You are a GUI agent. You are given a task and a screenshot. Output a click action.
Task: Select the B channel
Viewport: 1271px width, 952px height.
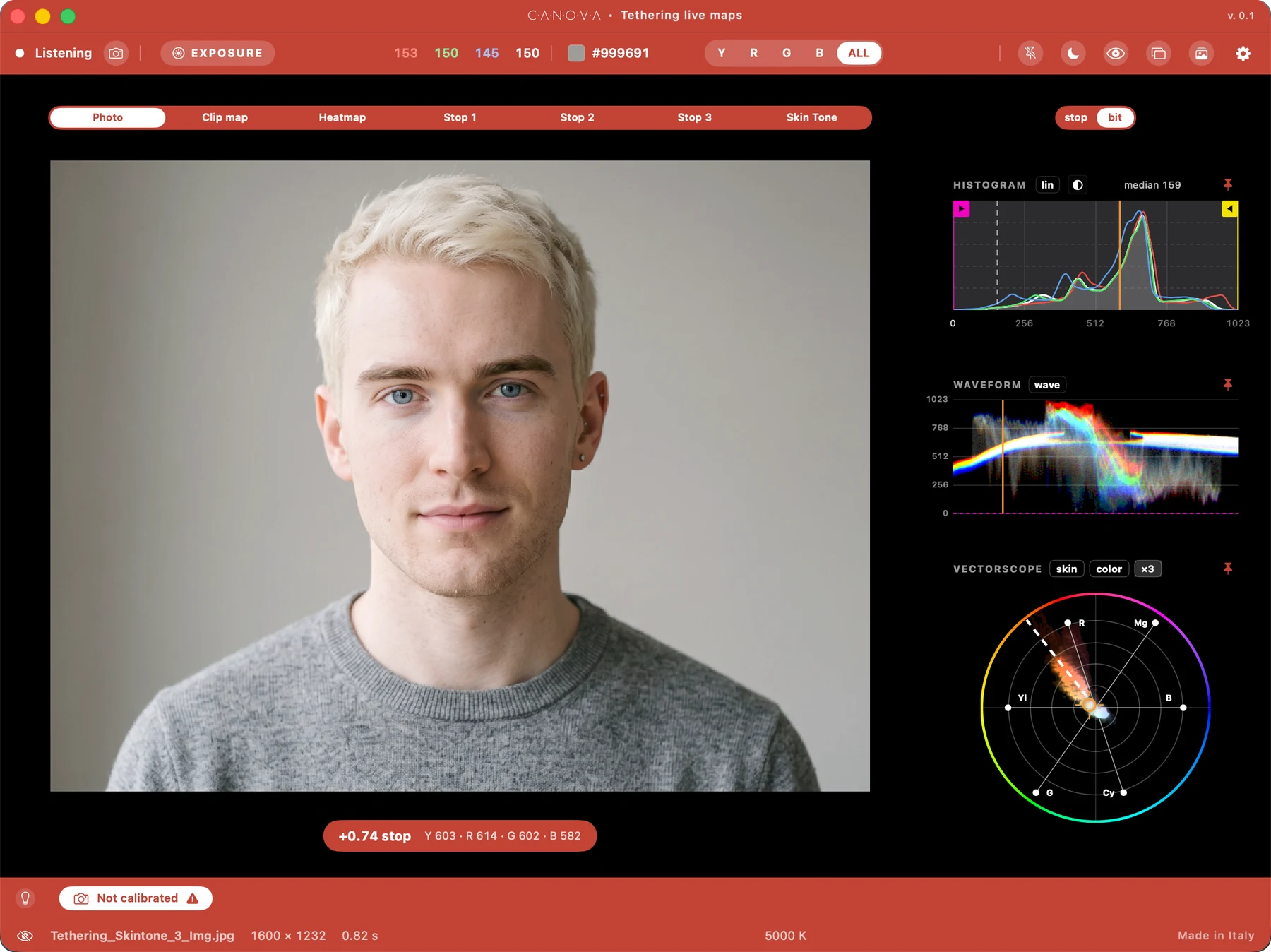click(x=819, y=53)
